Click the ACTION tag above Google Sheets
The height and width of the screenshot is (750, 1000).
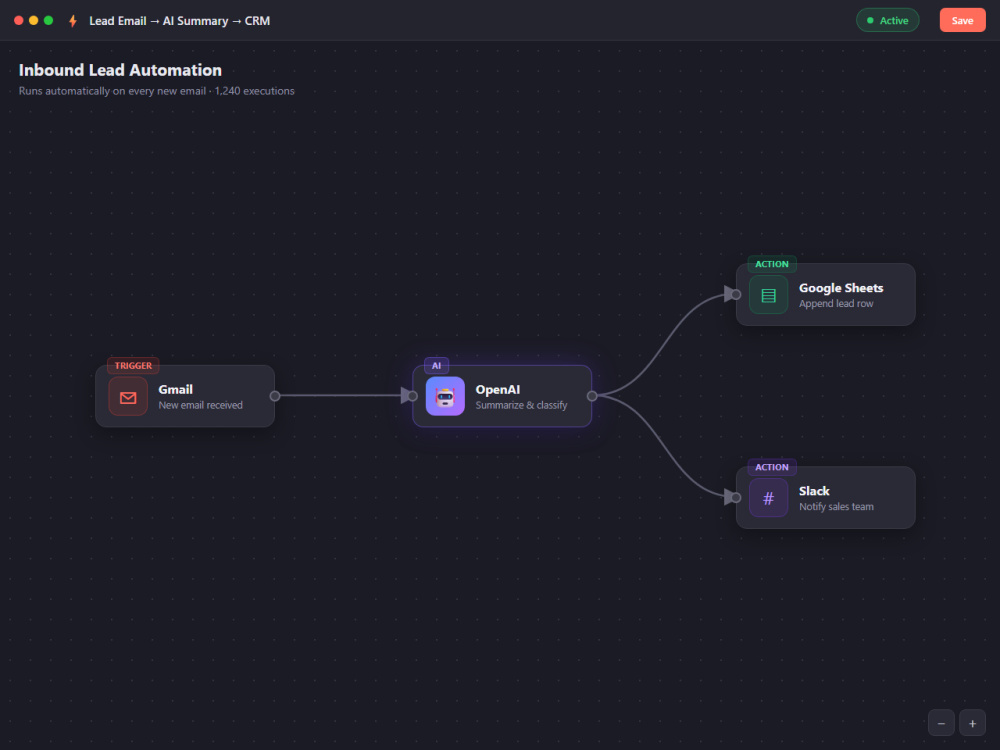coord(772,264)
